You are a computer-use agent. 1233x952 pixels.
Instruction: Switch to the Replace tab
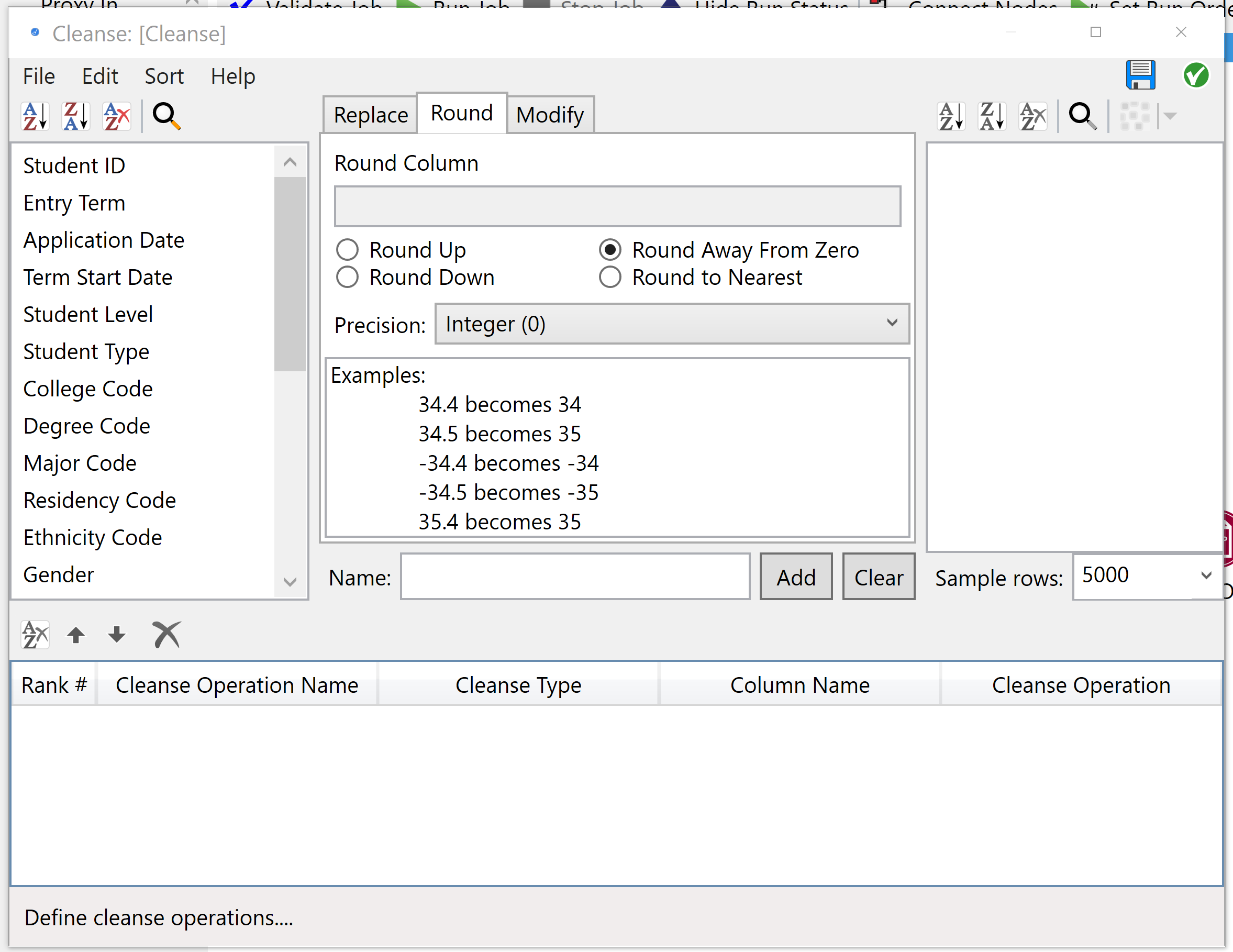coord(370,115)
